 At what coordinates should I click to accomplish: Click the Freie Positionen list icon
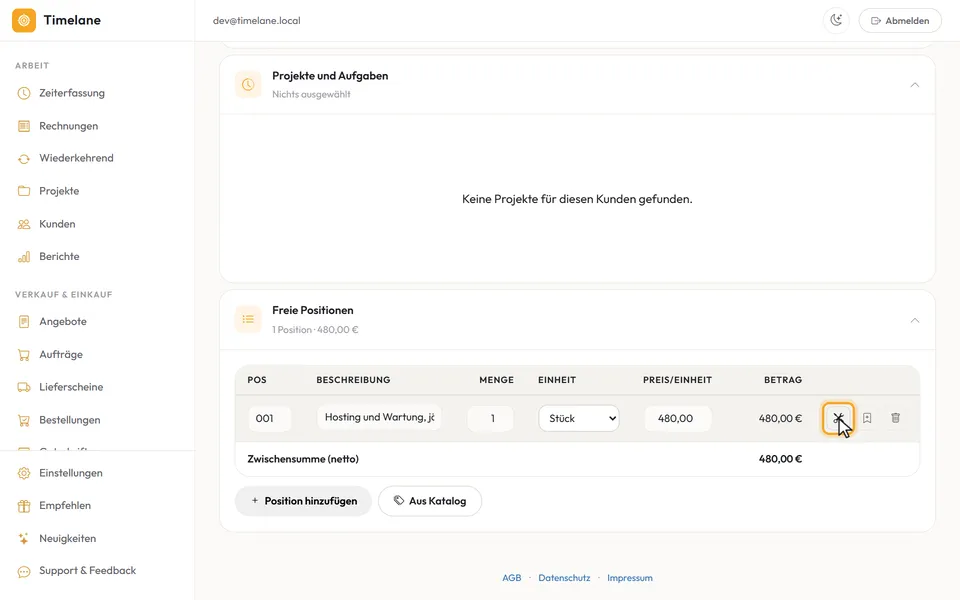(248, 319)
